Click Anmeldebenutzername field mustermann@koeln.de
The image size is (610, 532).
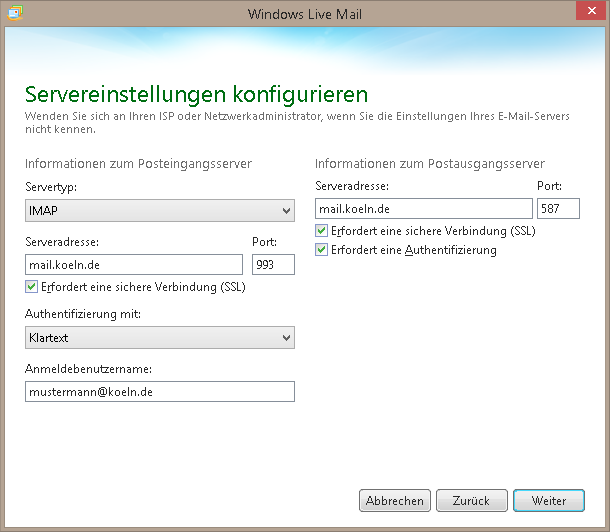tap(160, 391)
